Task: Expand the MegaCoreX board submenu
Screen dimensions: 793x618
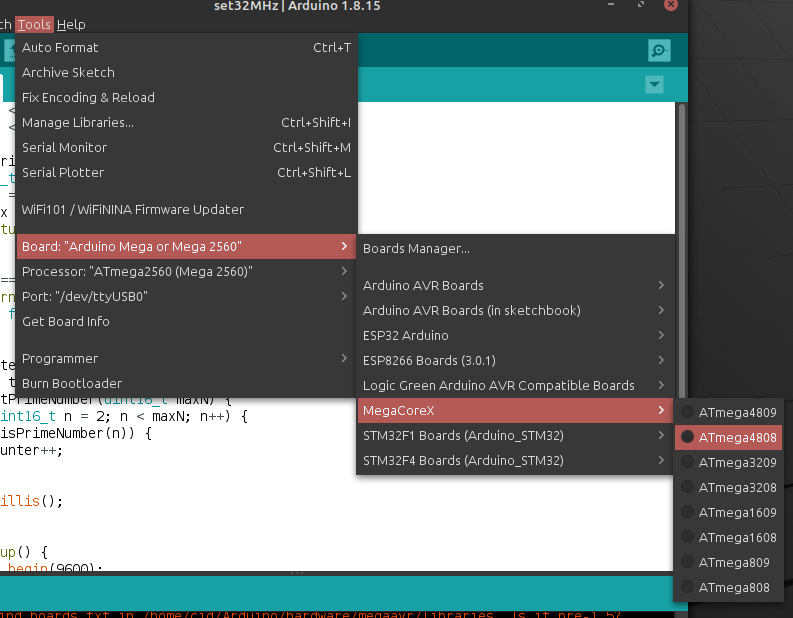Action: pyautogui.click(x=515, y=410)
